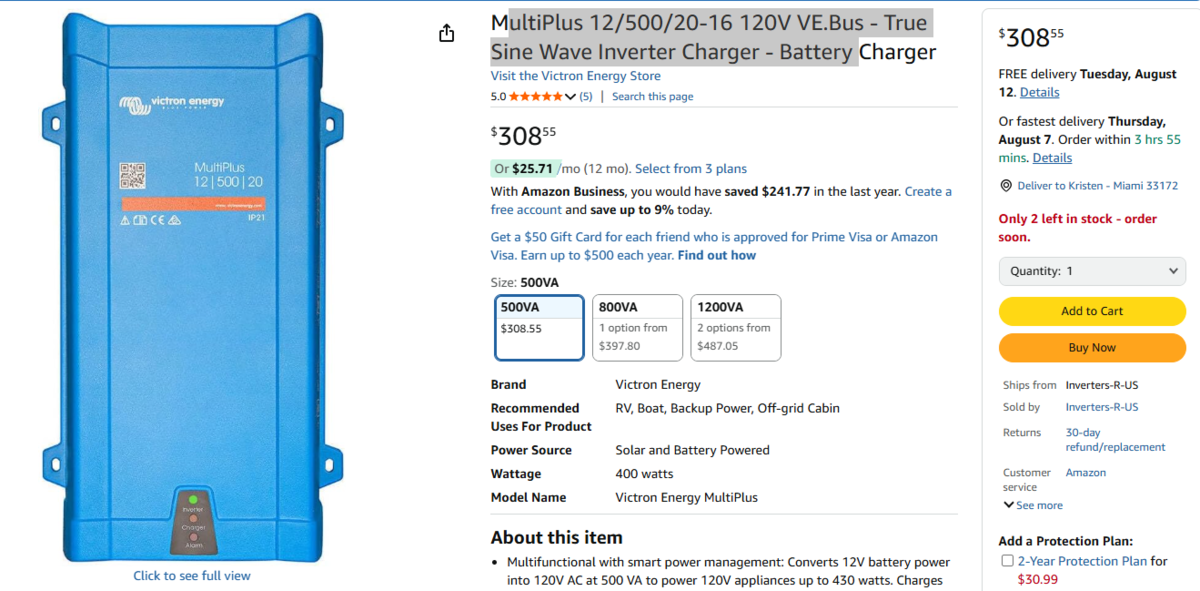Viewport: 1200px width, 591px height.
Task: Open the 30-day refund/replacement returns policy
Action: pyautogui.click(x=1115, y=440)
